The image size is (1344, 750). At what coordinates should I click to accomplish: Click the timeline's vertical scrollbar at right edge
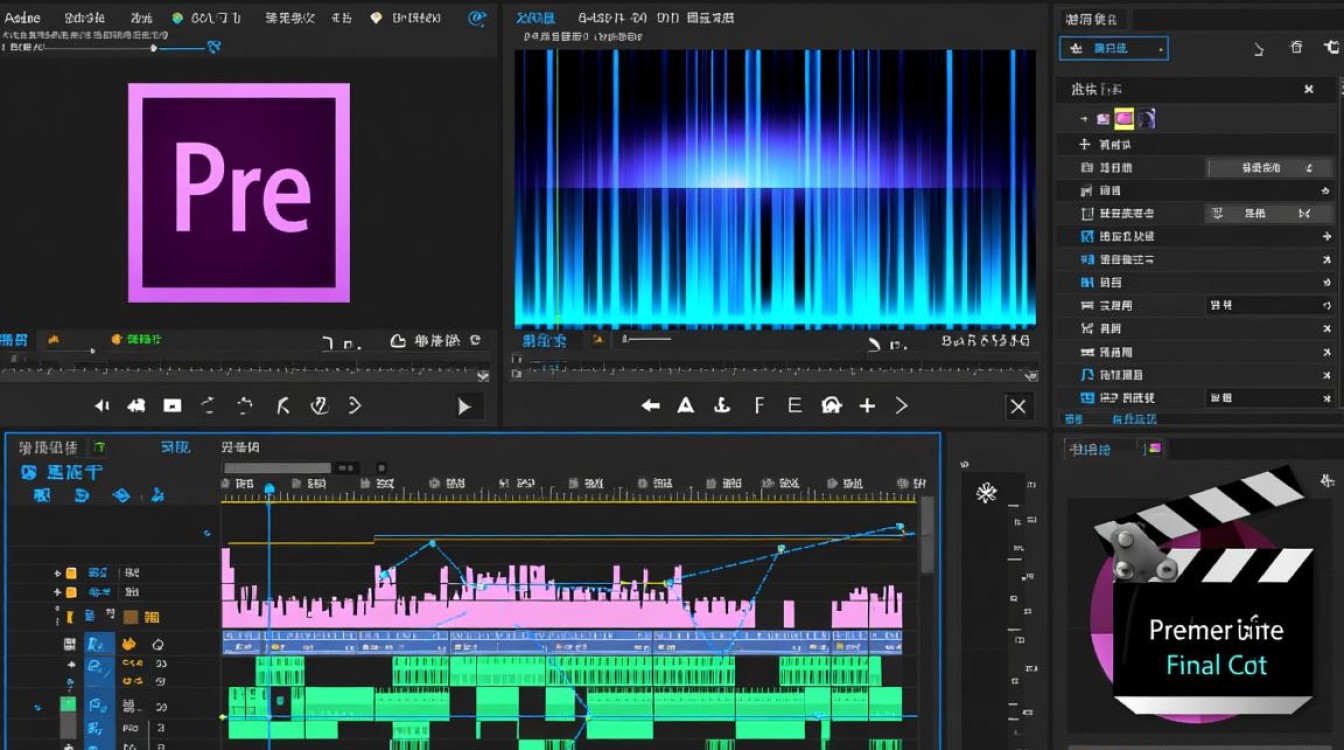tap(927, 535)
